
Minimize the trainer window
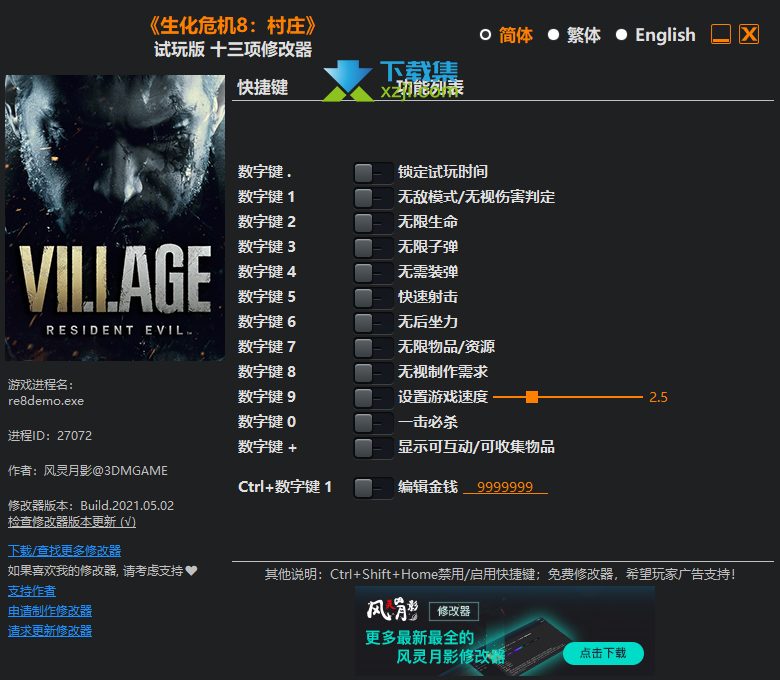721,34
